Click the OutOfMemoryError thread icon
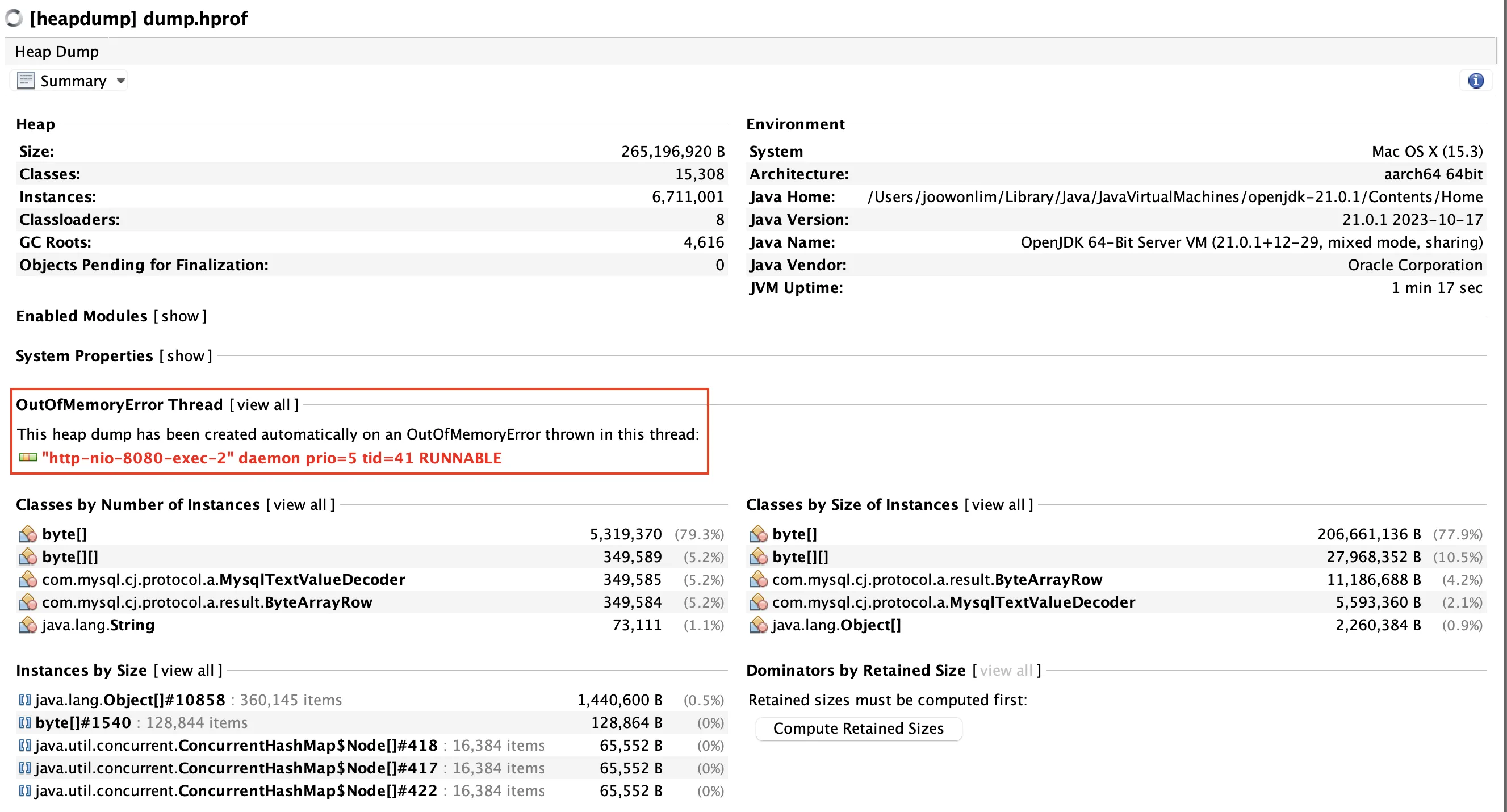The height and width of the screenshot is (812, 1507). [x=27, y=458]
